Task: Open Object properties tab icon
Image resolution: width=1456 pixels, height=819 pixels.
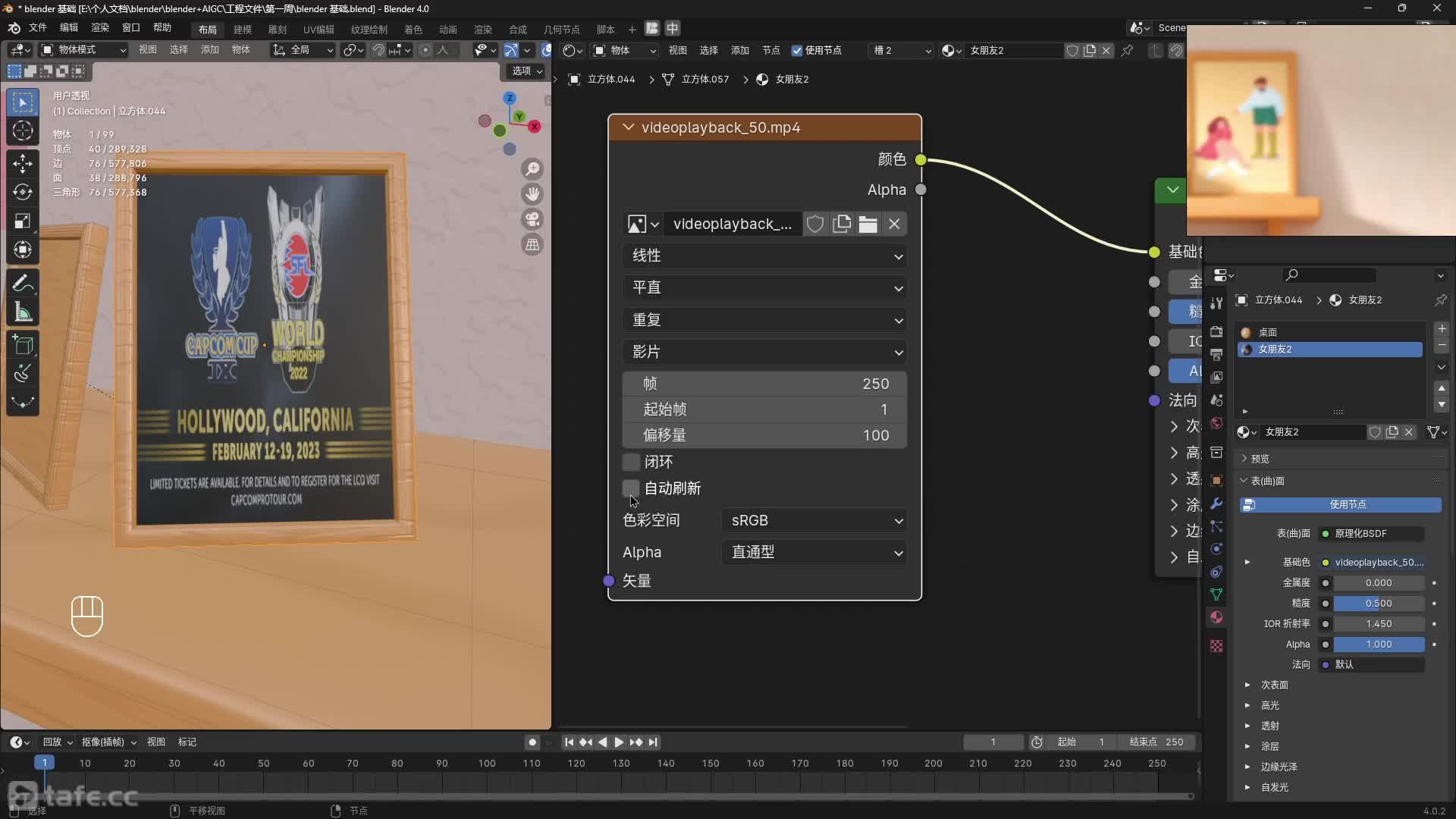Action: pos(1216,480)
